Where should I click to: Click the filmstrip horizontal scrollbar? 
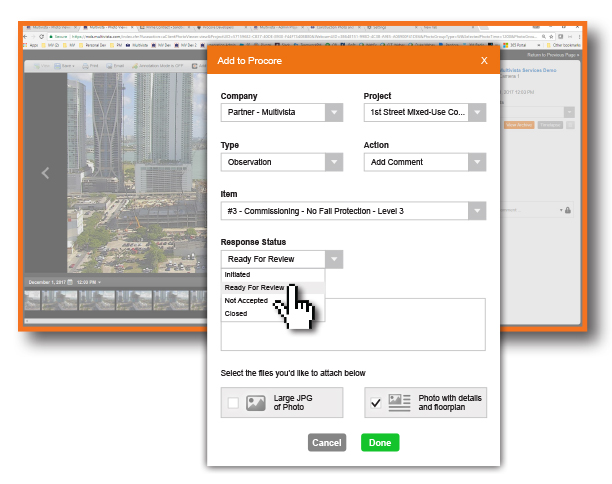[x=116, y=321]
